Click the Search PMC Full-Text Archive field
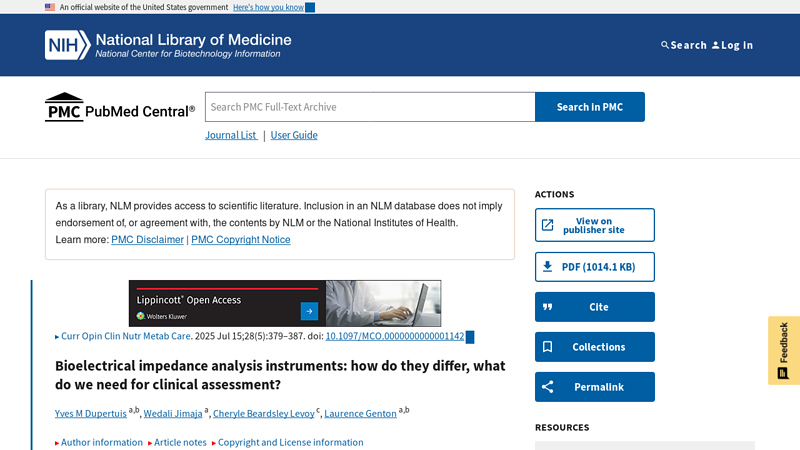 point(370,107)
